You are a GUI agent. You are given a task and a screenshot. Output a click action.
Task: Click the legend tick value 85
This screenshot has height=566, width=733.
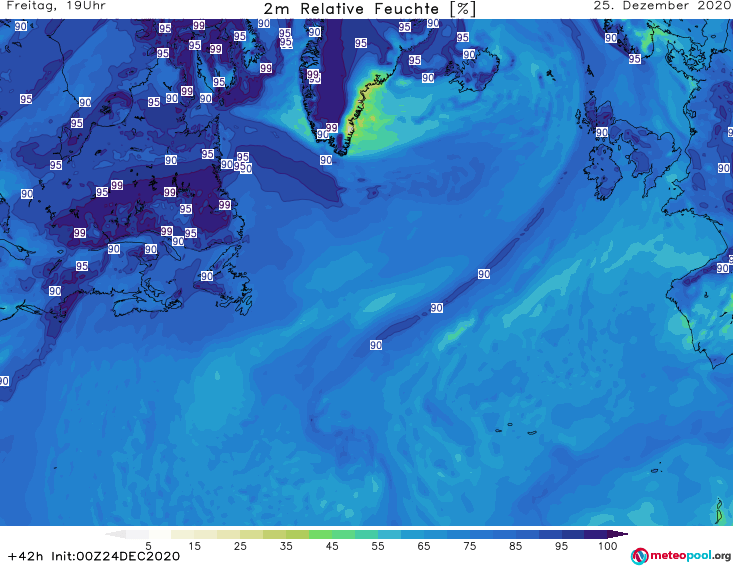tap(516, 546)
